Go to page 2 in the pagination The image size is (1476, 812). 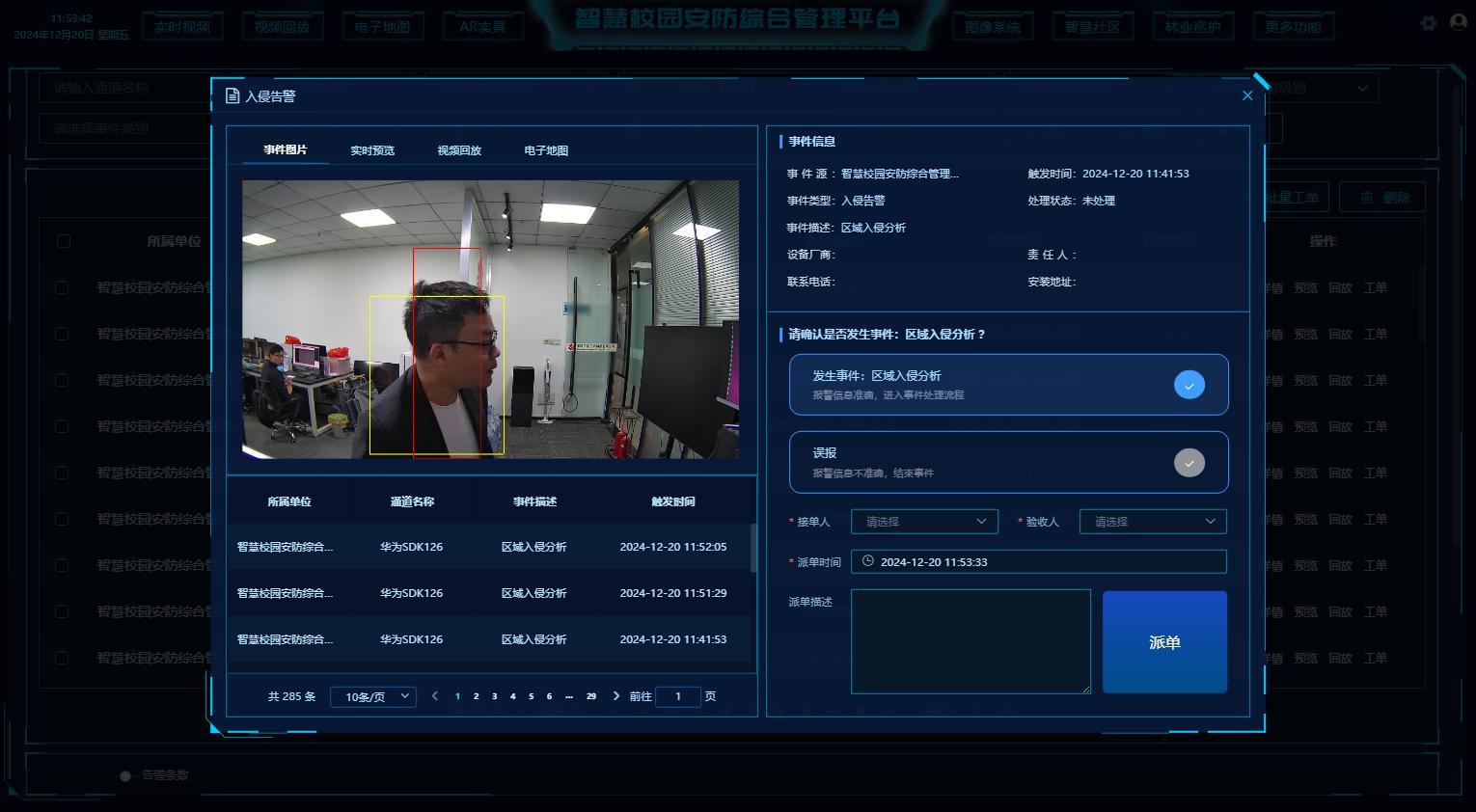(476, 696)
